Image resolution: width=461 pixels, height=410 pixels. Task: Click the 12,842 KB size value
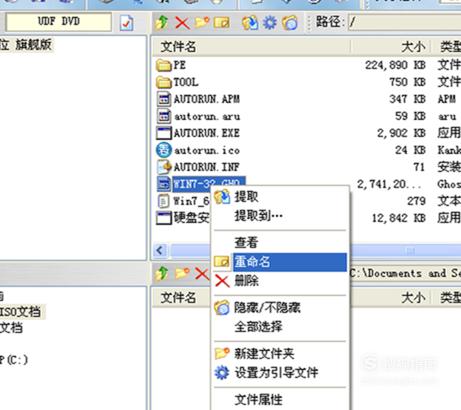[x=399, y=218]
